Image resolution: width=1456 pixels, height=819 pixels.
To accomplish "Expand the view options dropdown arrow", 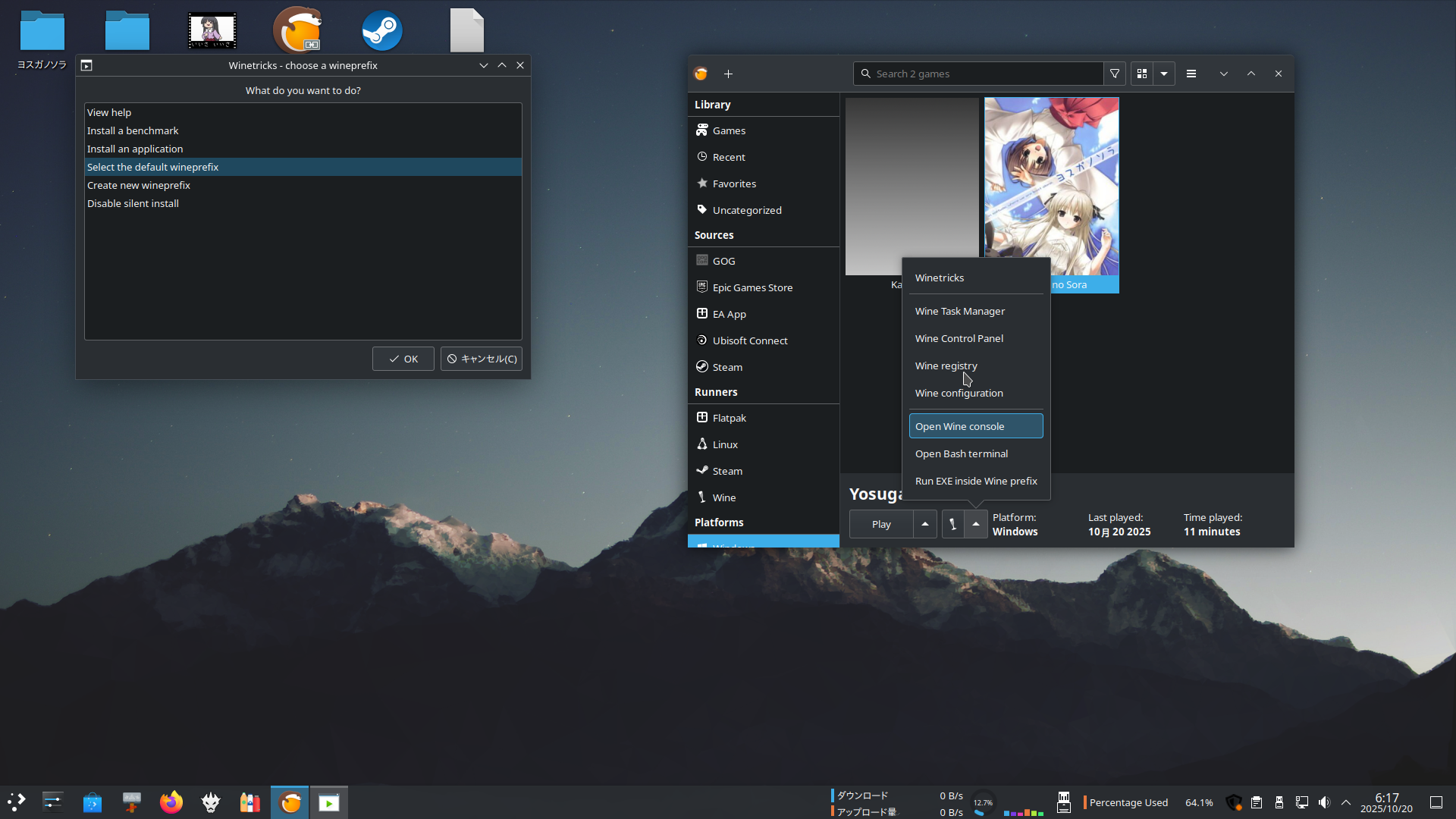I will 1164,74.
